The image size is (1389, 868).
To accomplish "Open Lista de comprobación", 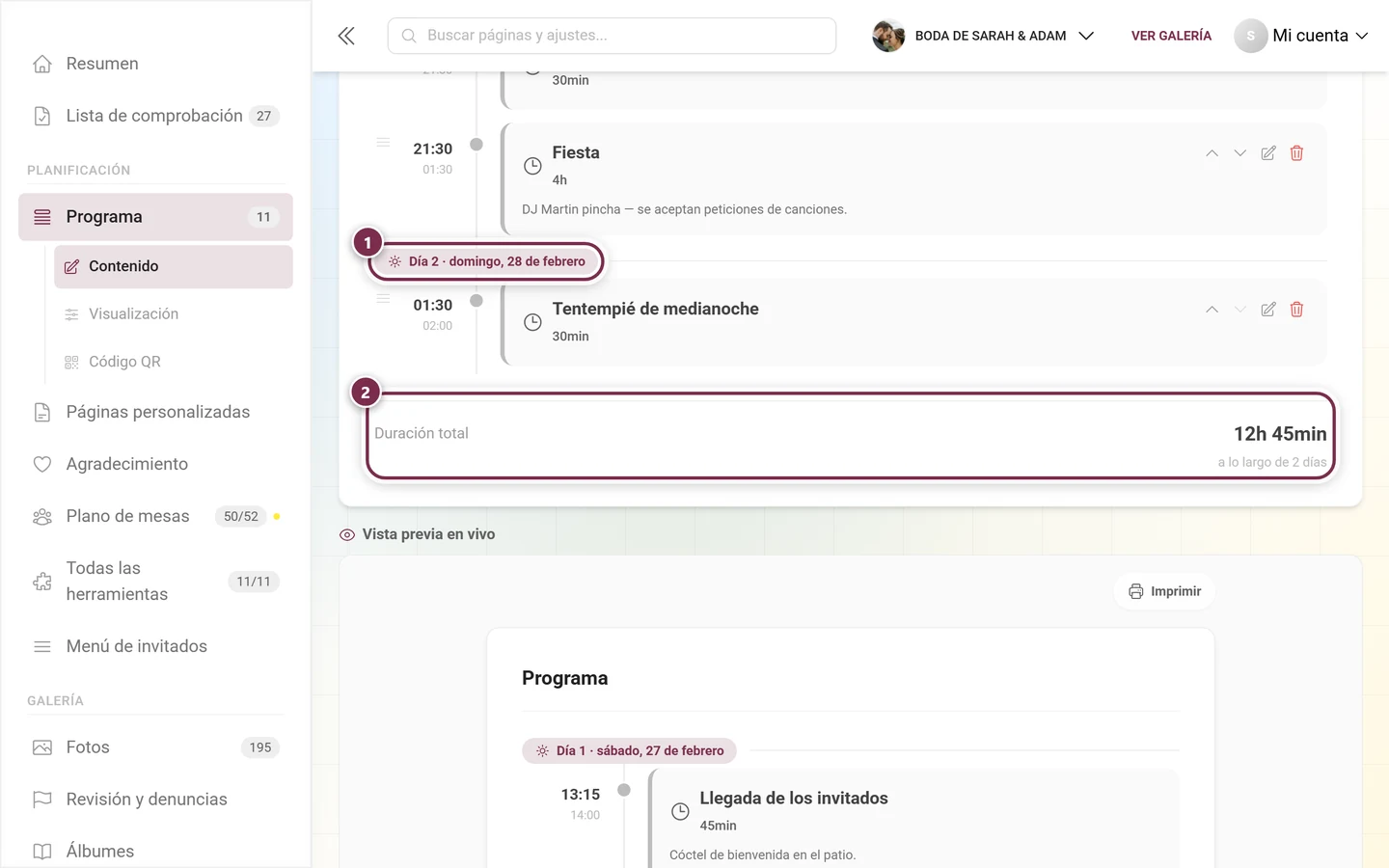I will click(155, 116).
